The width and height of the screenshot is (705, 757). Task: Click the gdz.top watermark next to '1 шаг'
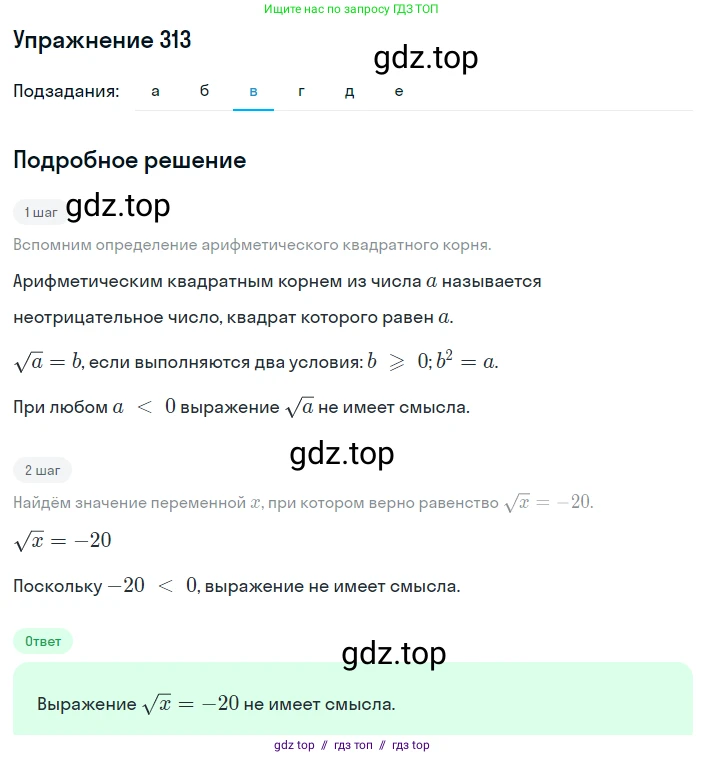tap(118, 205)
